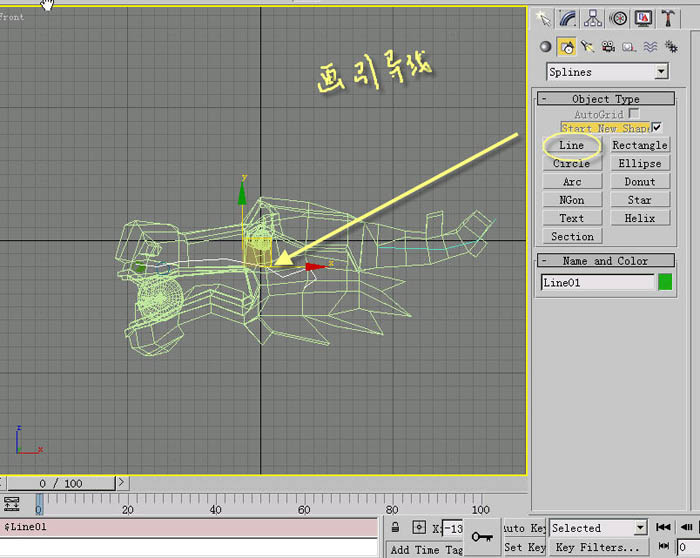This screenshot has height=558, width=700.
Task: Toggle Auto Key animation mode
Action: click(x=525, y=528)
